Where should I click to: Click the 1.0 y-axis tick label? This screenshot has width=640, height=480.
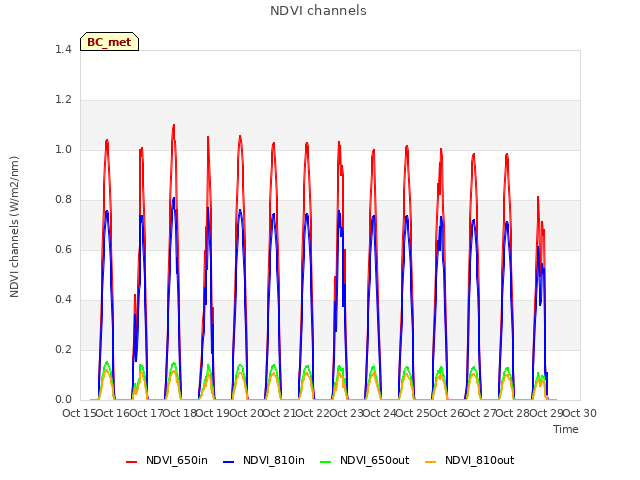pos(63,149)
